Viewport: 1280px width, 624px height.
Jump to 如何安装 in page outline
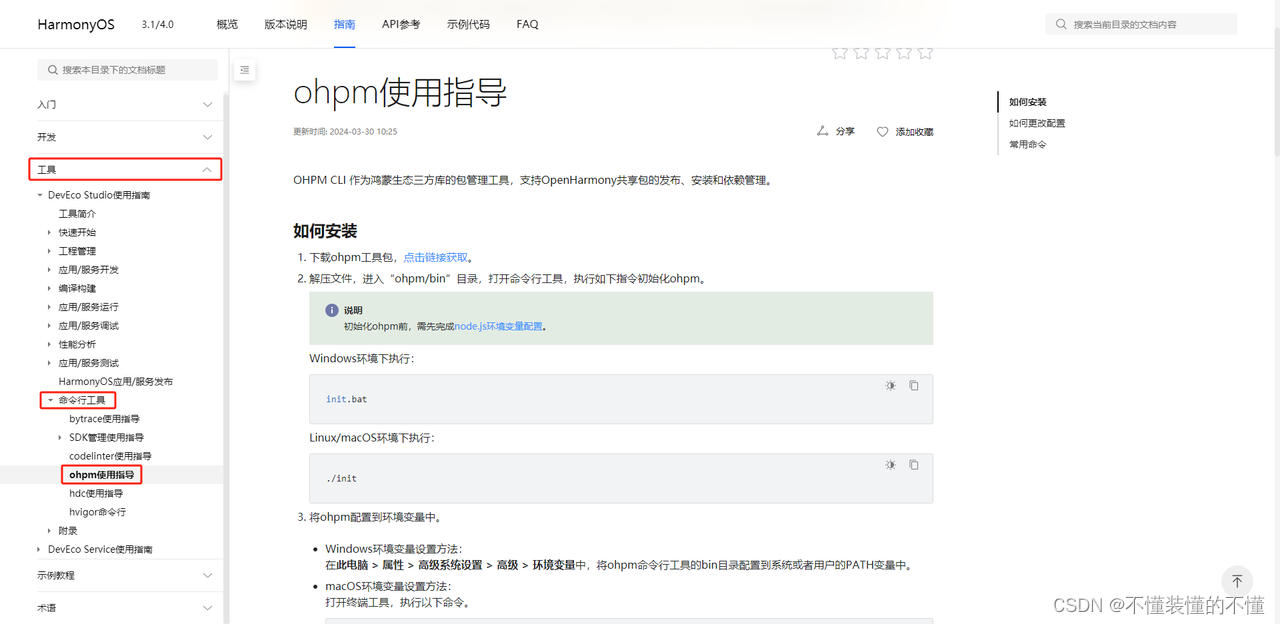point(1028,102)
